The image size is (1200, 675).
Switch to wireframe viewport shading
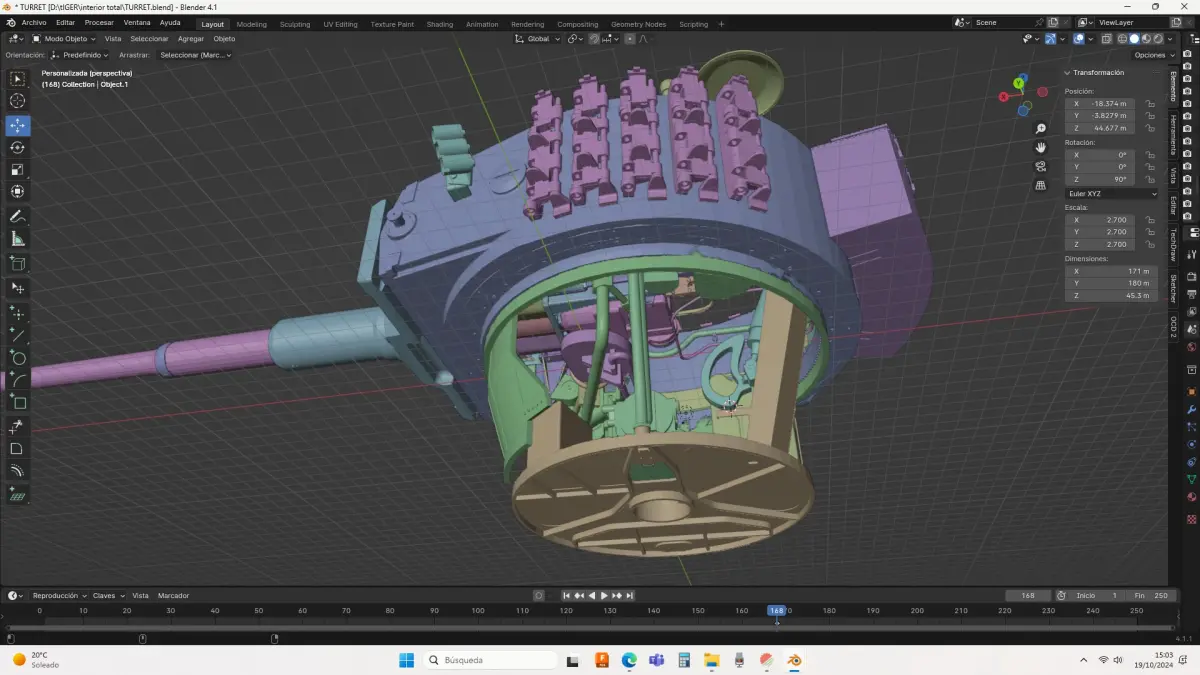pos(1122,39)
